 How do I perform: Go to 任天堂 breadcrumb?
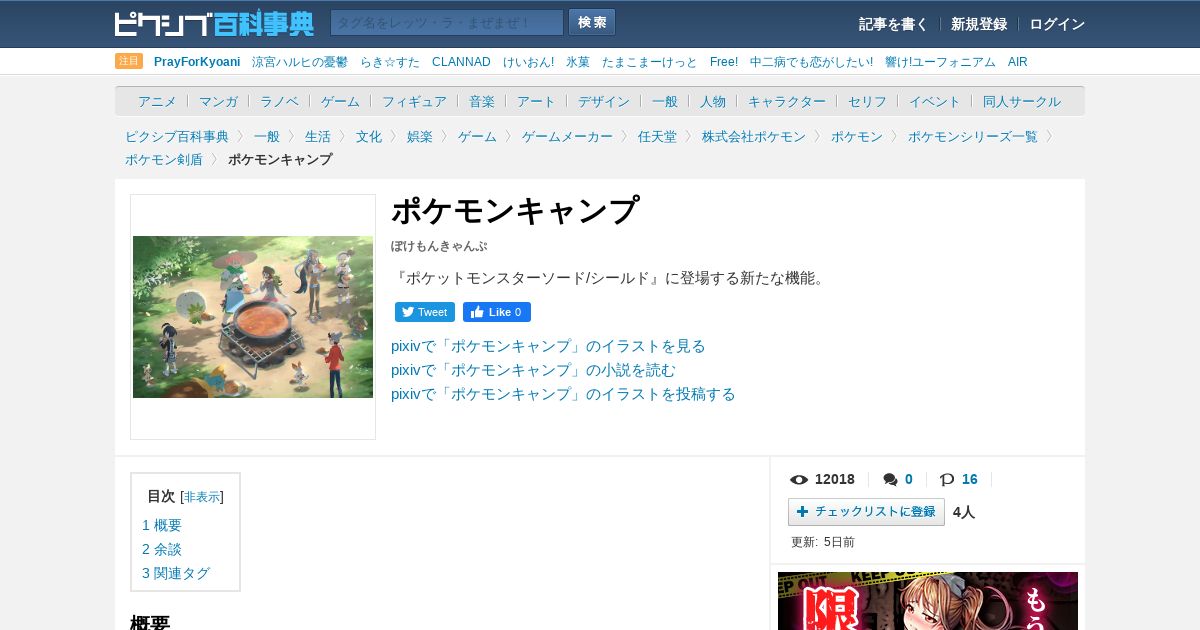pos(657,136)
